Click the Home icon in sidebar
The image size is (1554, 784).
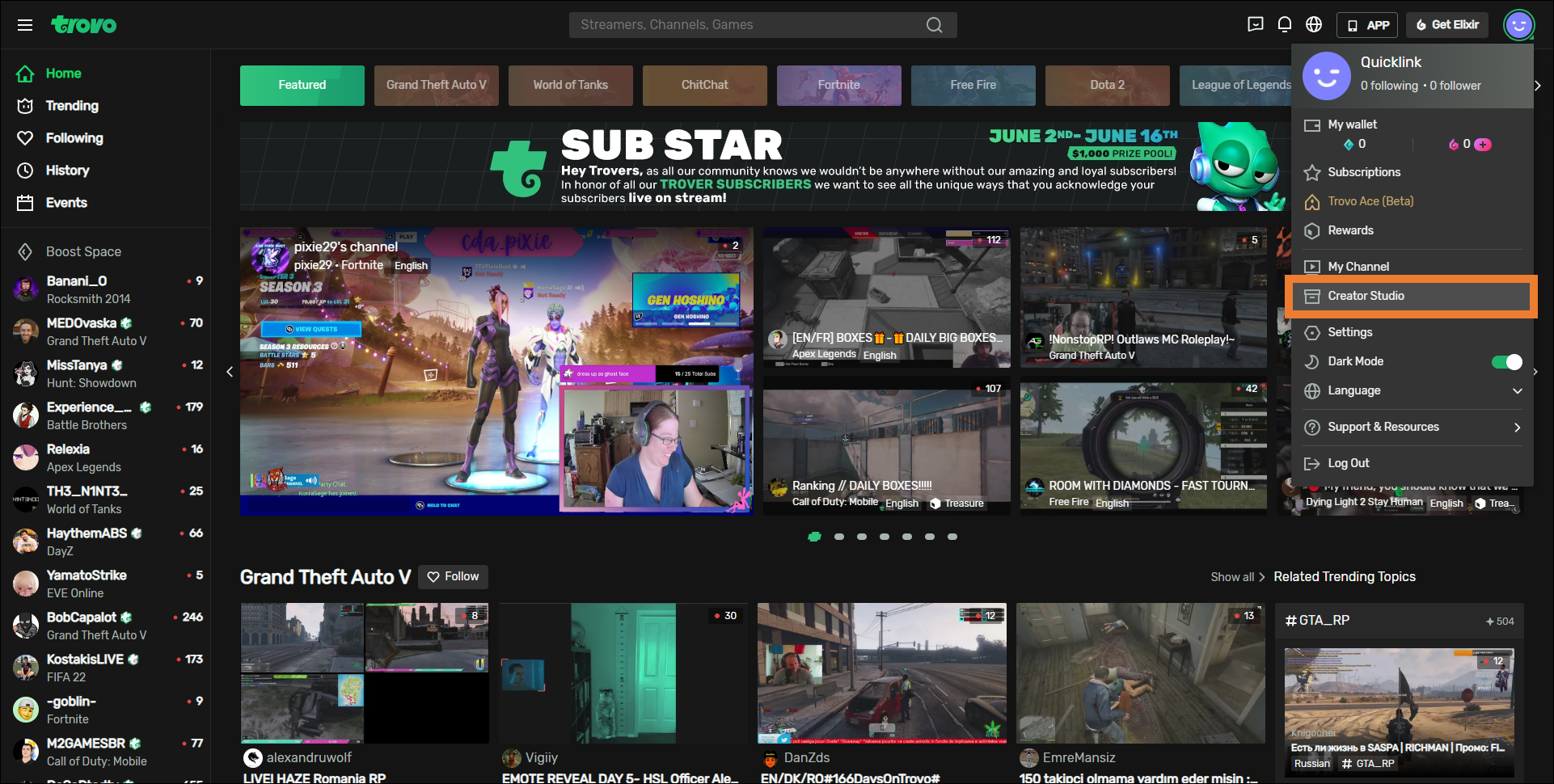coord(25,74)
